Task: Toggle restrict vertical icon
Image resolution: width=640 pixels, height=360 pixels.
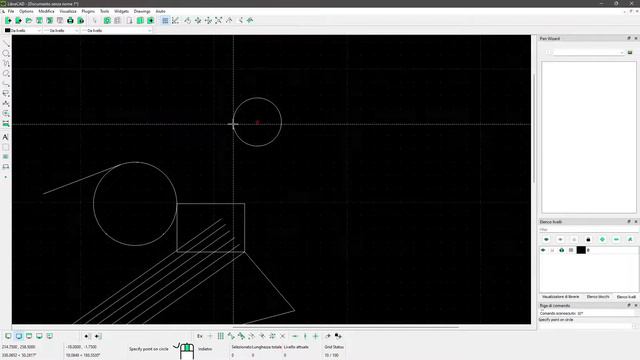Action: click(305, 336)
